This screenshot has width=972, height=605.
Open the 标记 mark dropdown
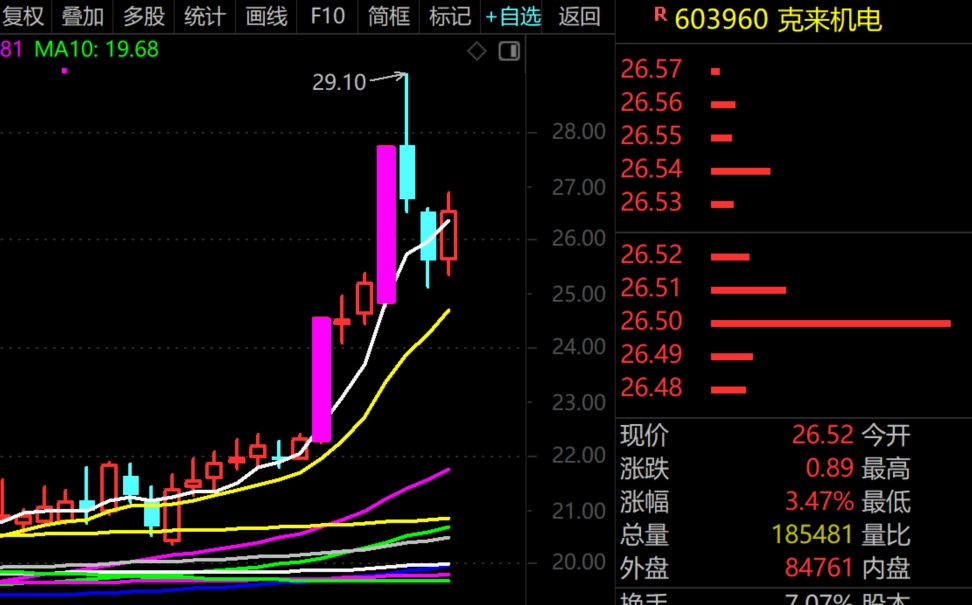point(449,16)
